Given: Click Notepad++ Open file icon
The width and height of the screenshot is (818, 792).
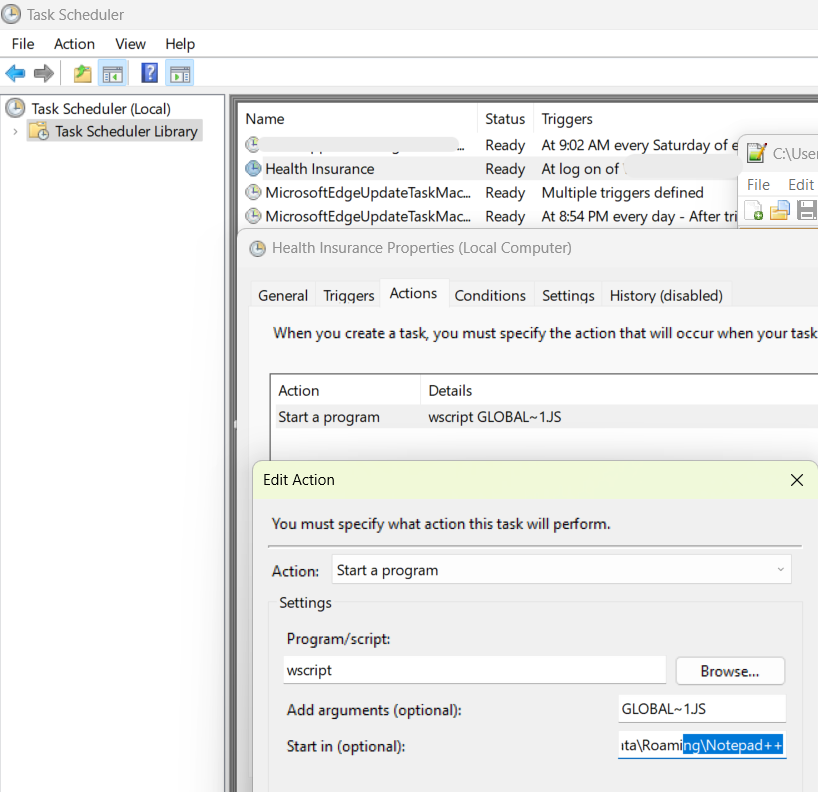Looking at the screenshot, I should click(780, 210).
